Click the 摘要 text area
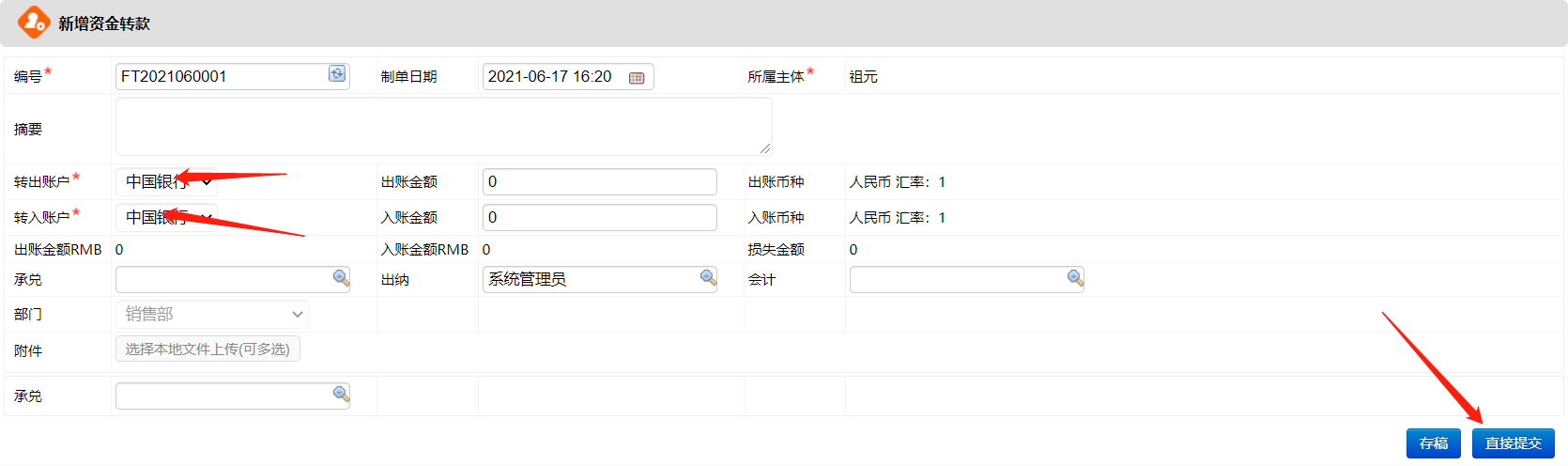The image size is (1568, 466). 443,127
